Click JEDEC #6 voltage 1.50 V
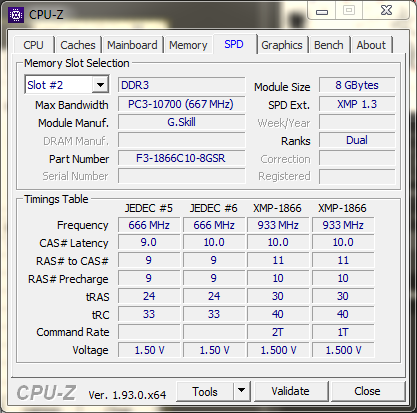Image resolution: width=417 pixels, height=413 pixels. (214, 350)
